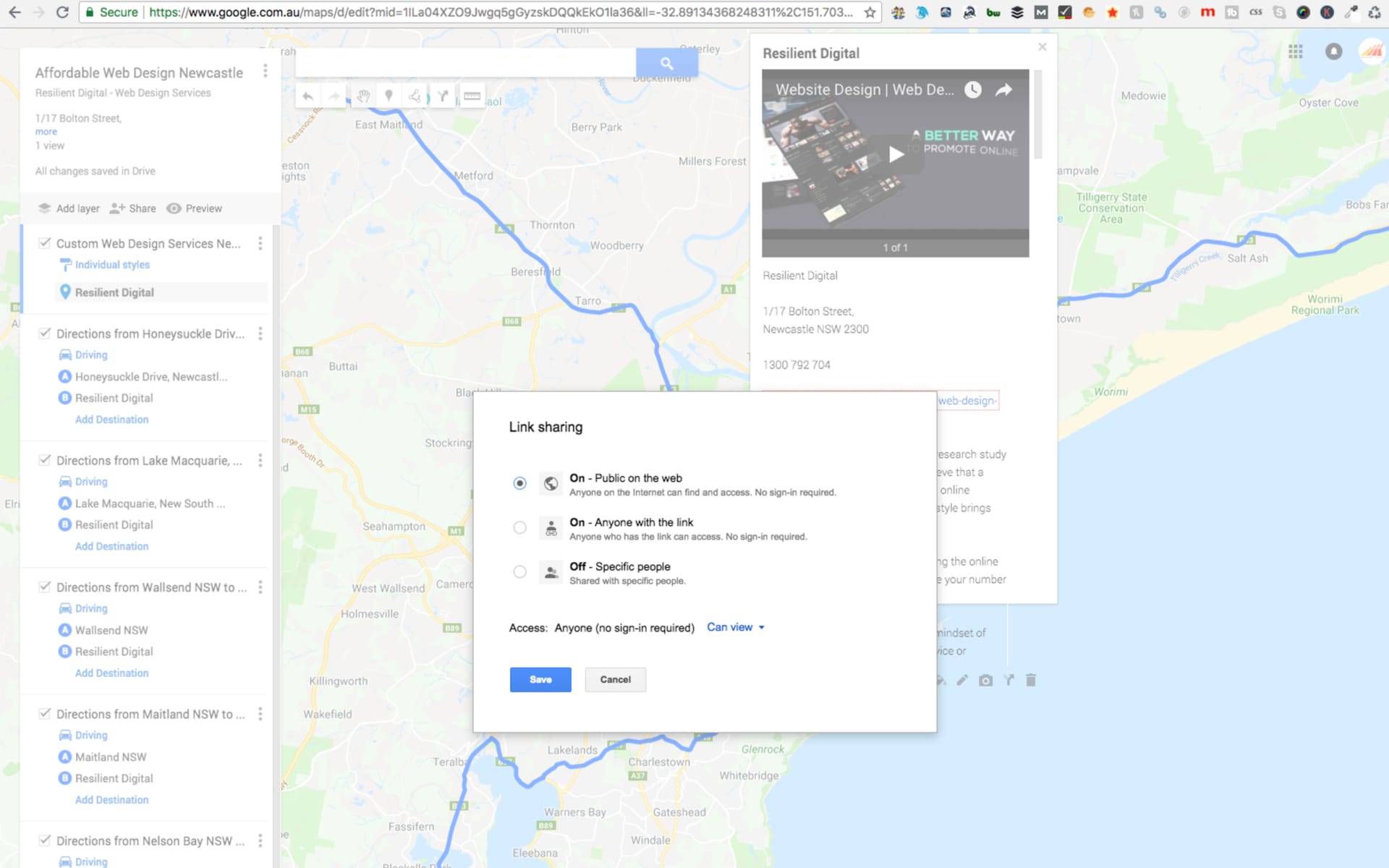Select the draw a line tool

click(415, 96)
